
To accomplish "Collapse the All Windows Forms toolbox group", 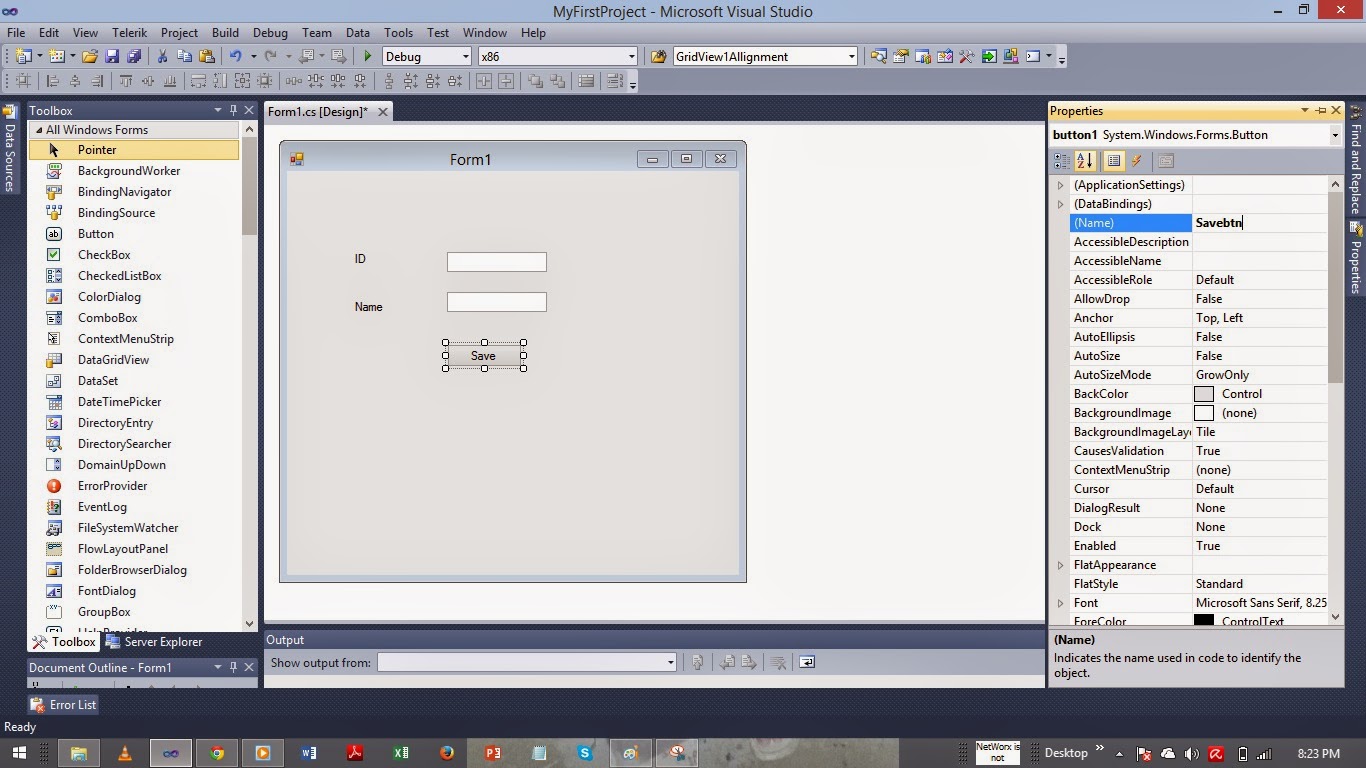I will pos(39,130).
